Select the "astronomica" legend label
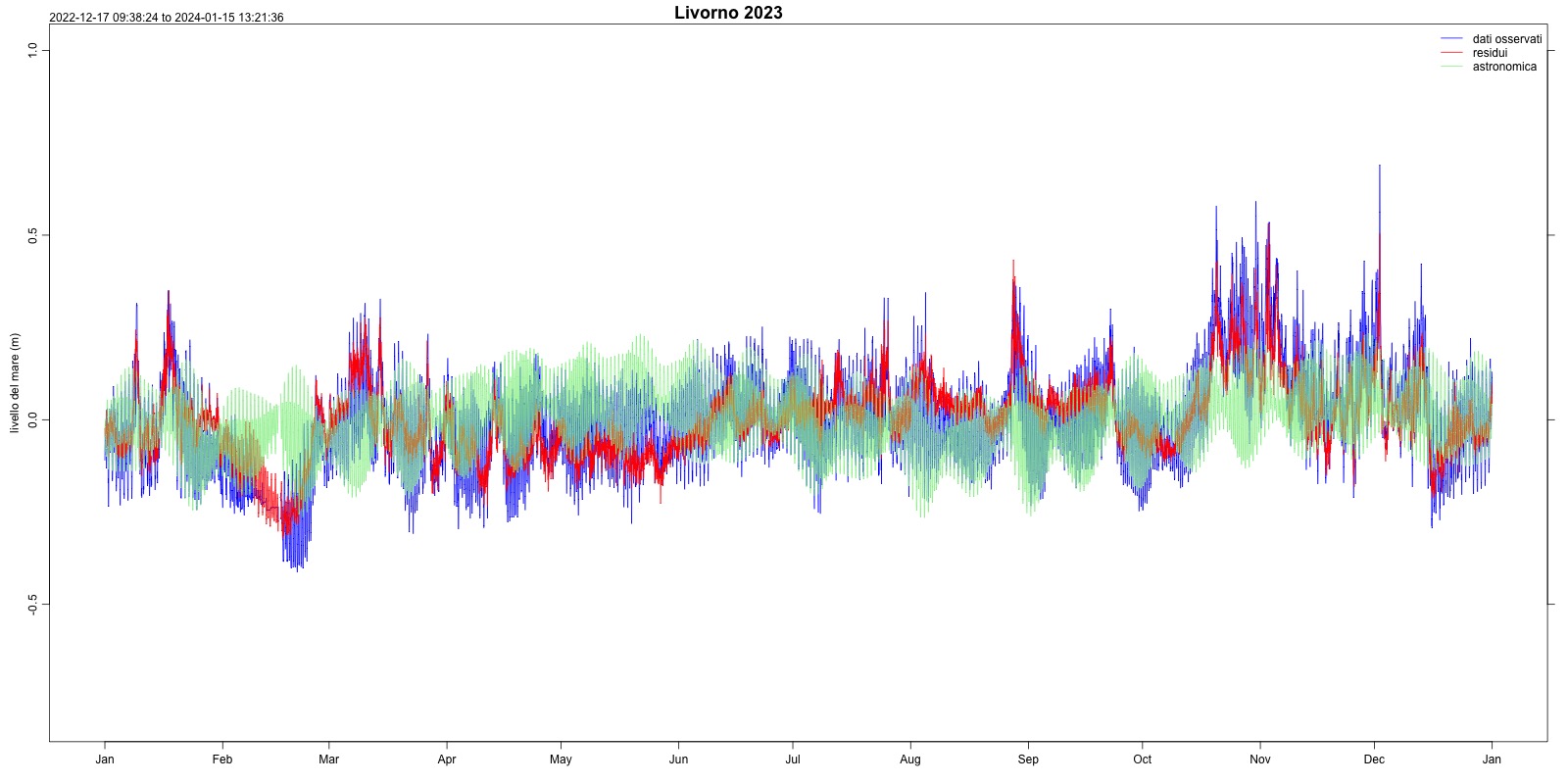 click(x=1504, y=67)
